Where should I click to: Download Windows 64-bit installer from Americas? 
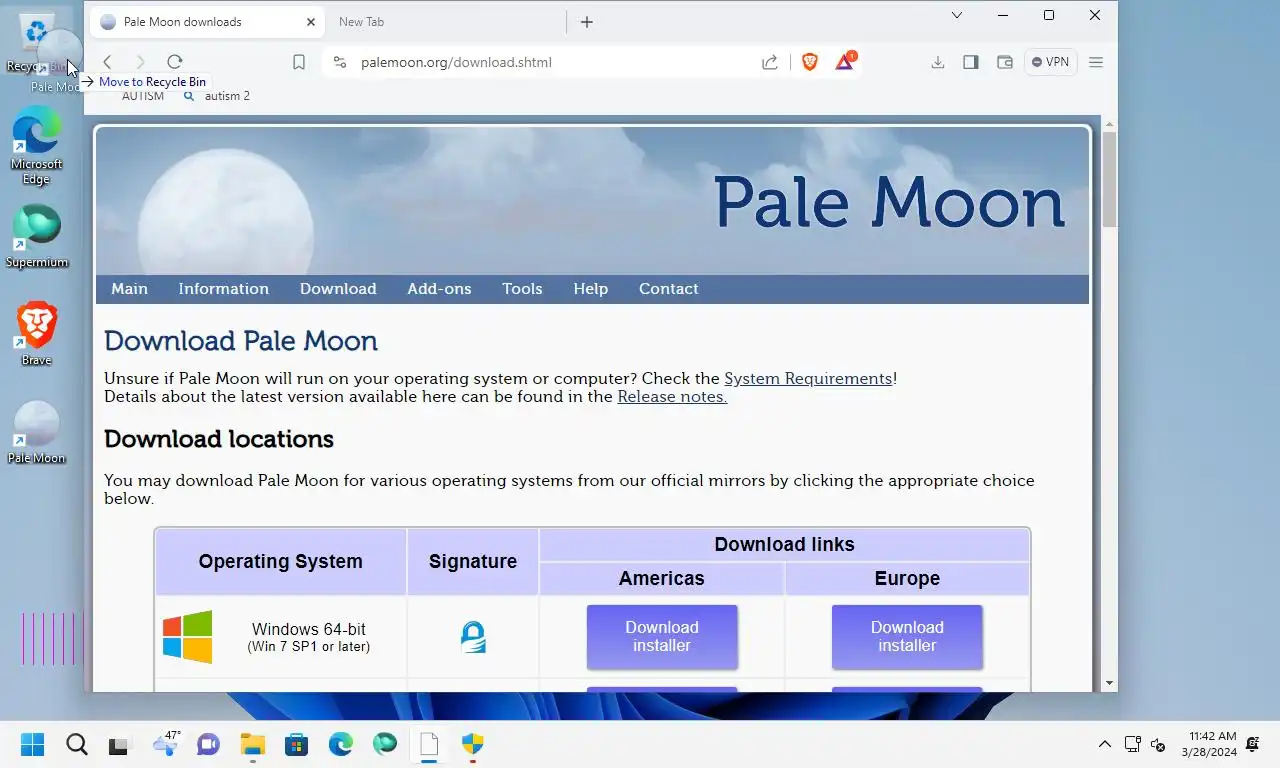(662, 637)
